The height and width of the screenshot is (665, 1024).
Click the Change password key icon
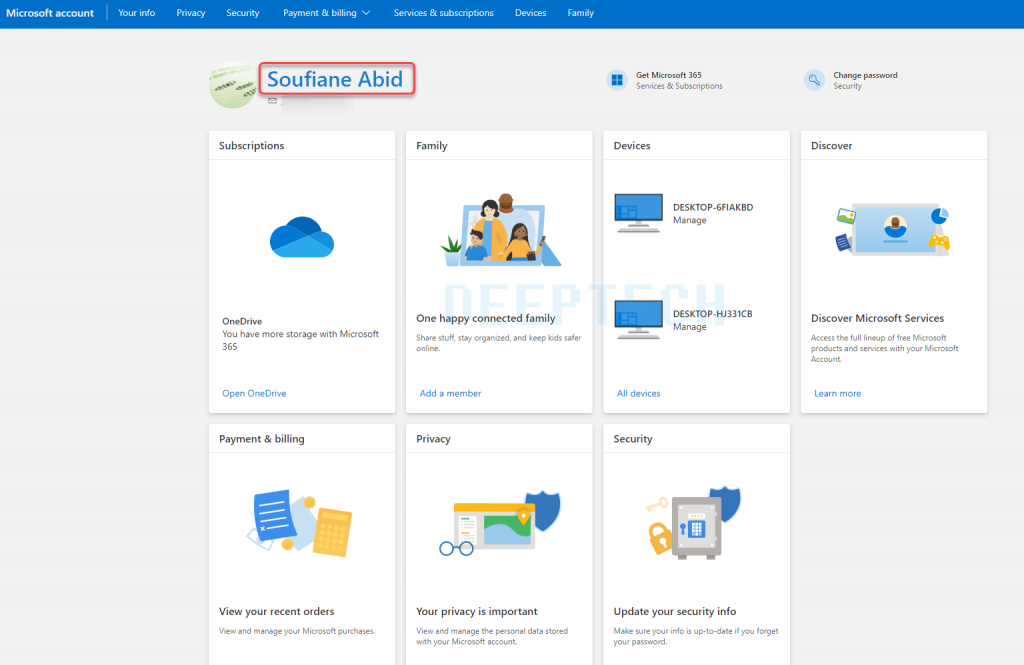coord(814,80)
